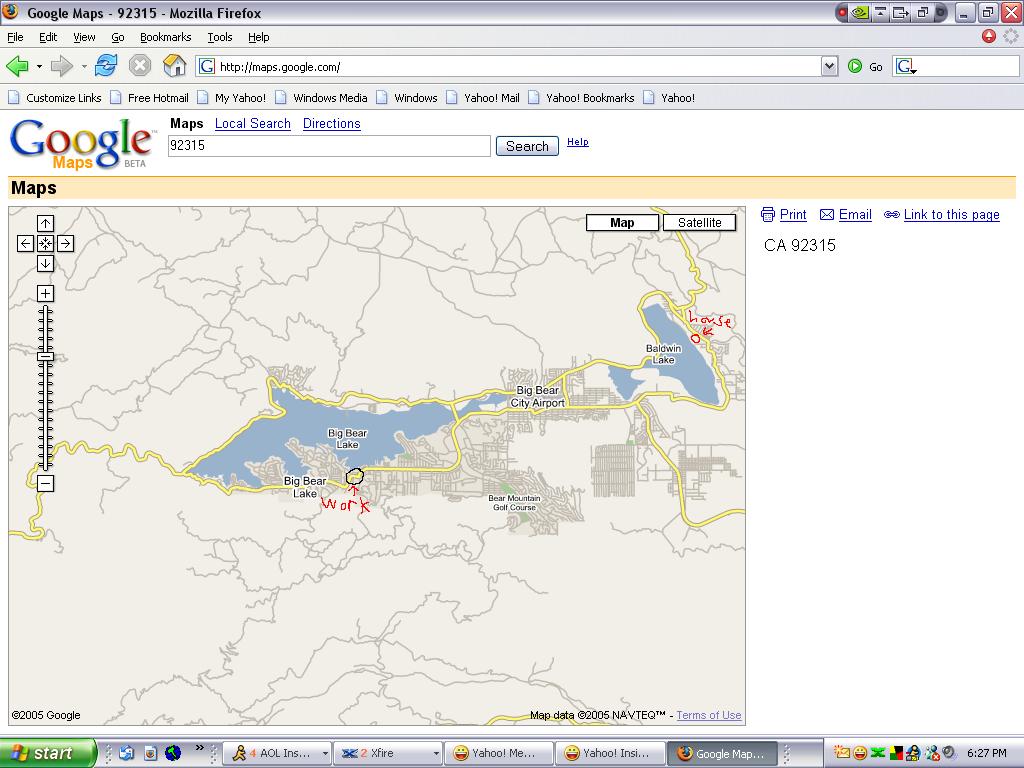Open the Directions link
This screenshot has width=1024, height=768.
click(331, 124)
